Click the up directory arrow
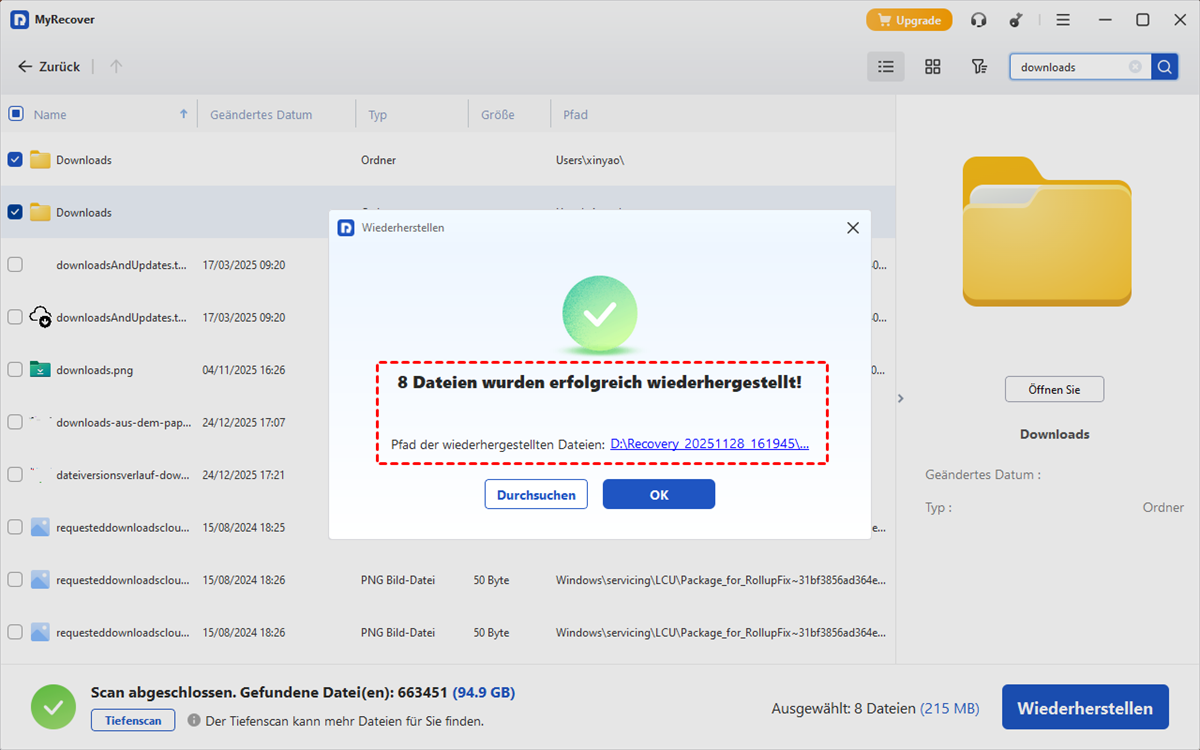The image size is (1200, 750). [116, 67]
